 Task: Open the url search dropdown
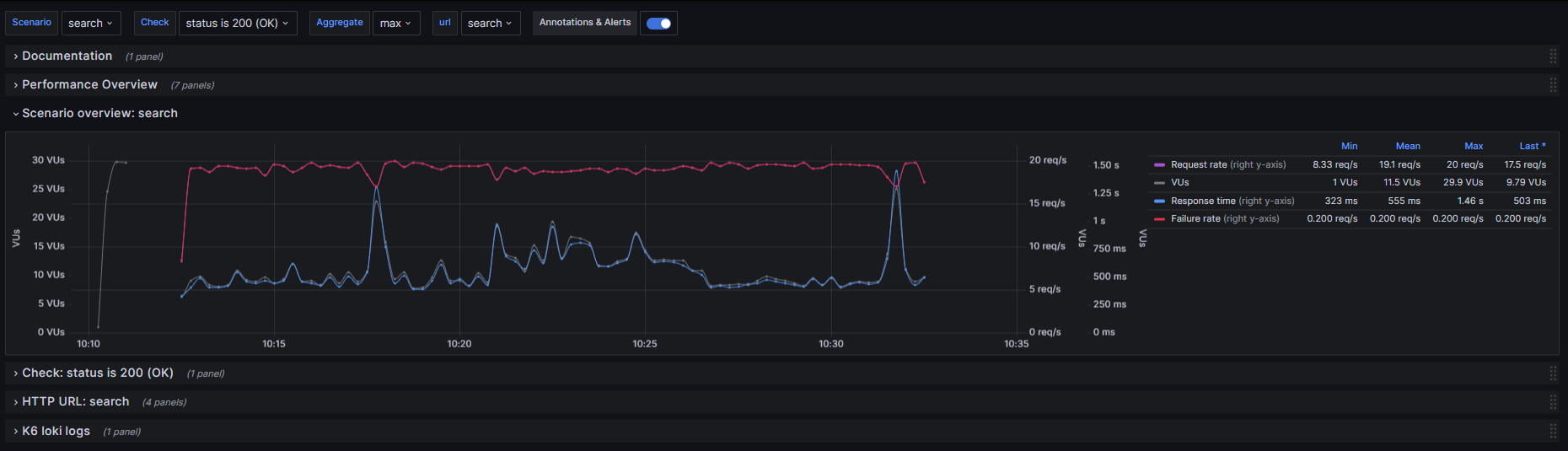pos(490,23)
